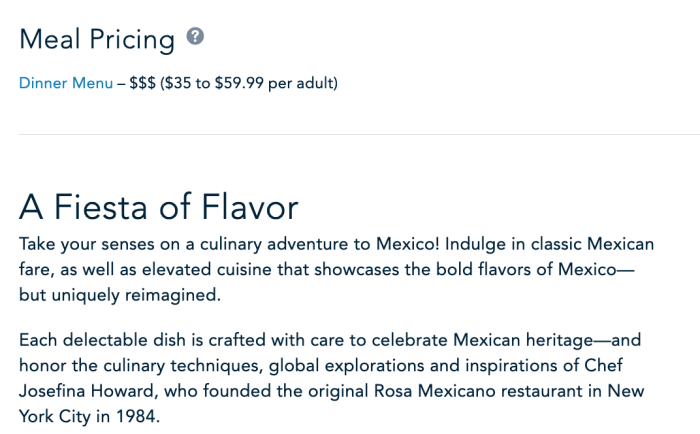Open the Dinner Menu link
Viewport: 700px width, 434px height.
click(x=66, y=83)
